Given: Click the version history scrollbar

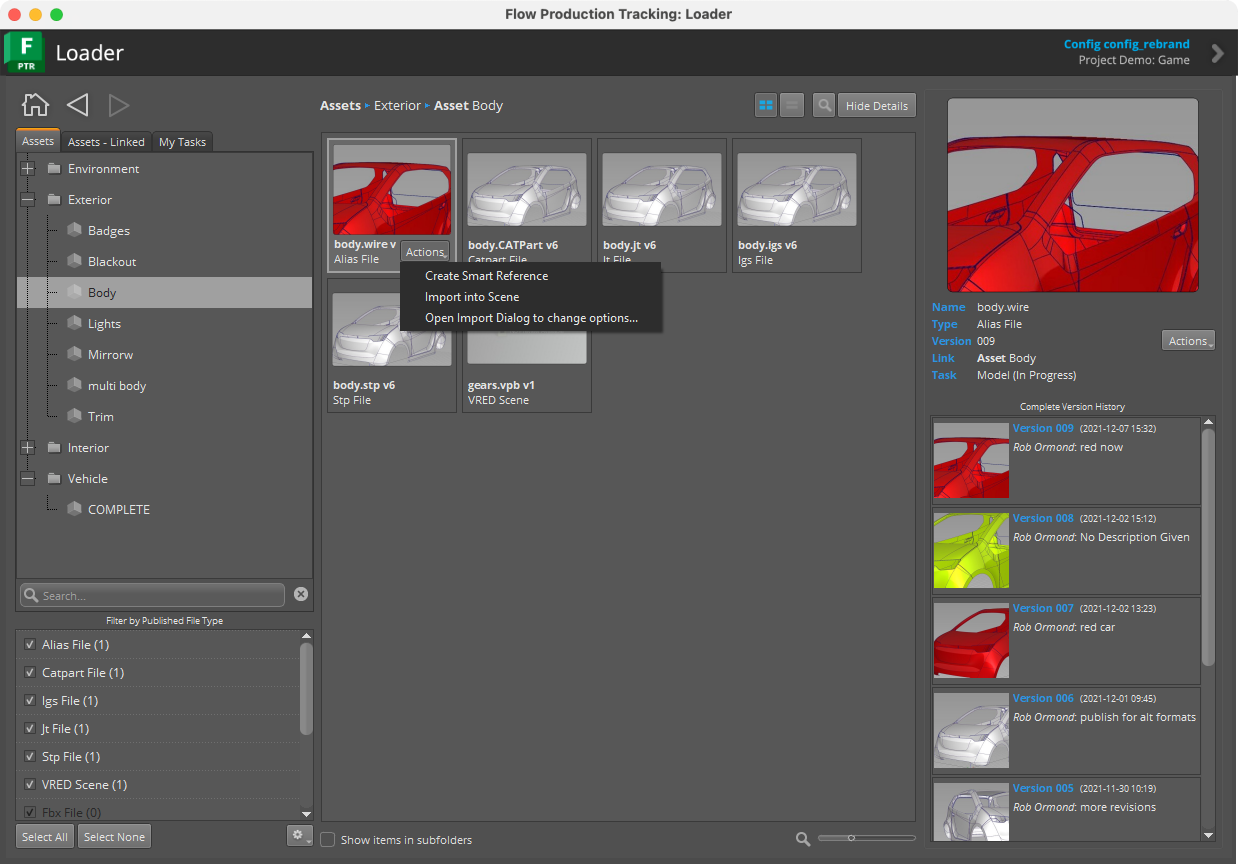Looking at the screenshot, I should pyautogui.click(x=1208, y=547).
